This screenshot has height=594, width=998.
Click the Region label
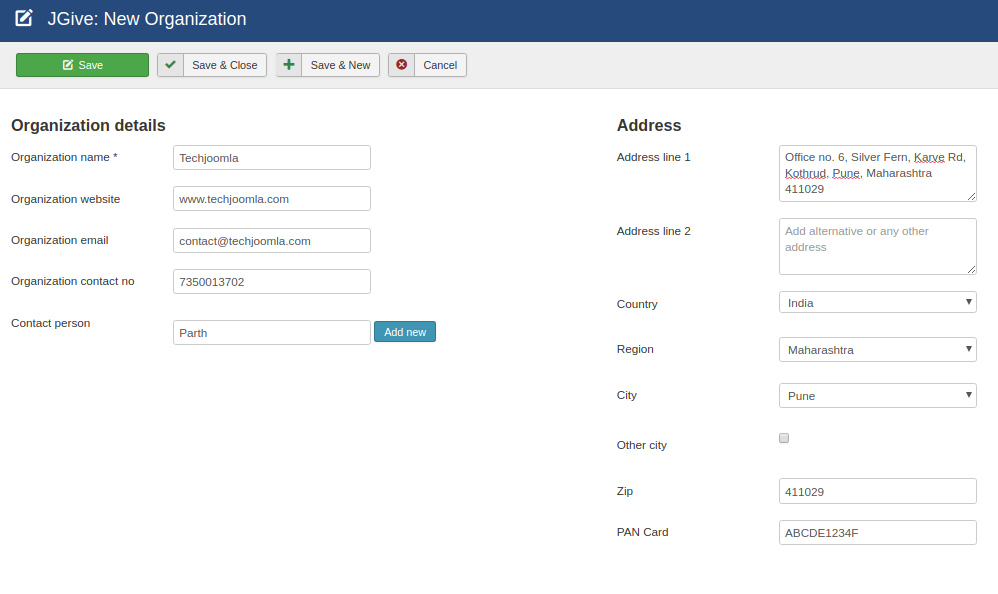[x=635, y=349]
